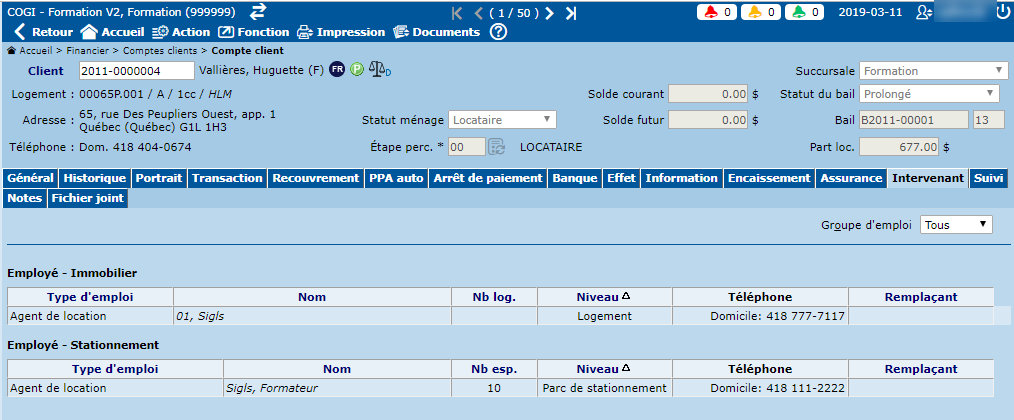This screenshot has width=1014, height=420.
Task: Click the swap arrows icon beside Formation title
Action: pyautogui.click(x=258, y=11)
